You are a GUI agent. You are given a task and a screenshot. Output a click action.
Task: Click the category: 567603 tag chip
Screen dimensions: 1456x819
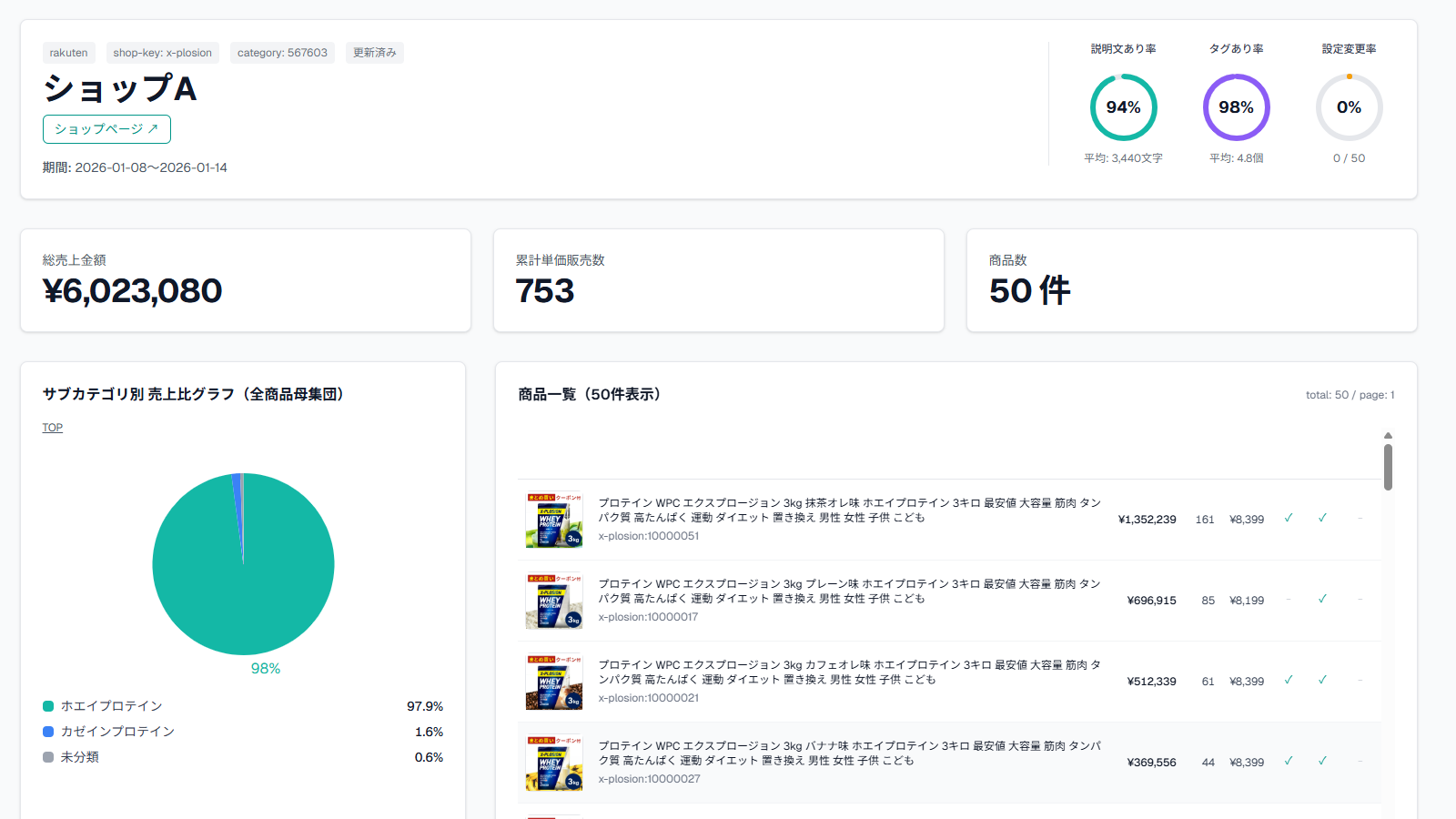pyautogui.click(x=282, y=53)
